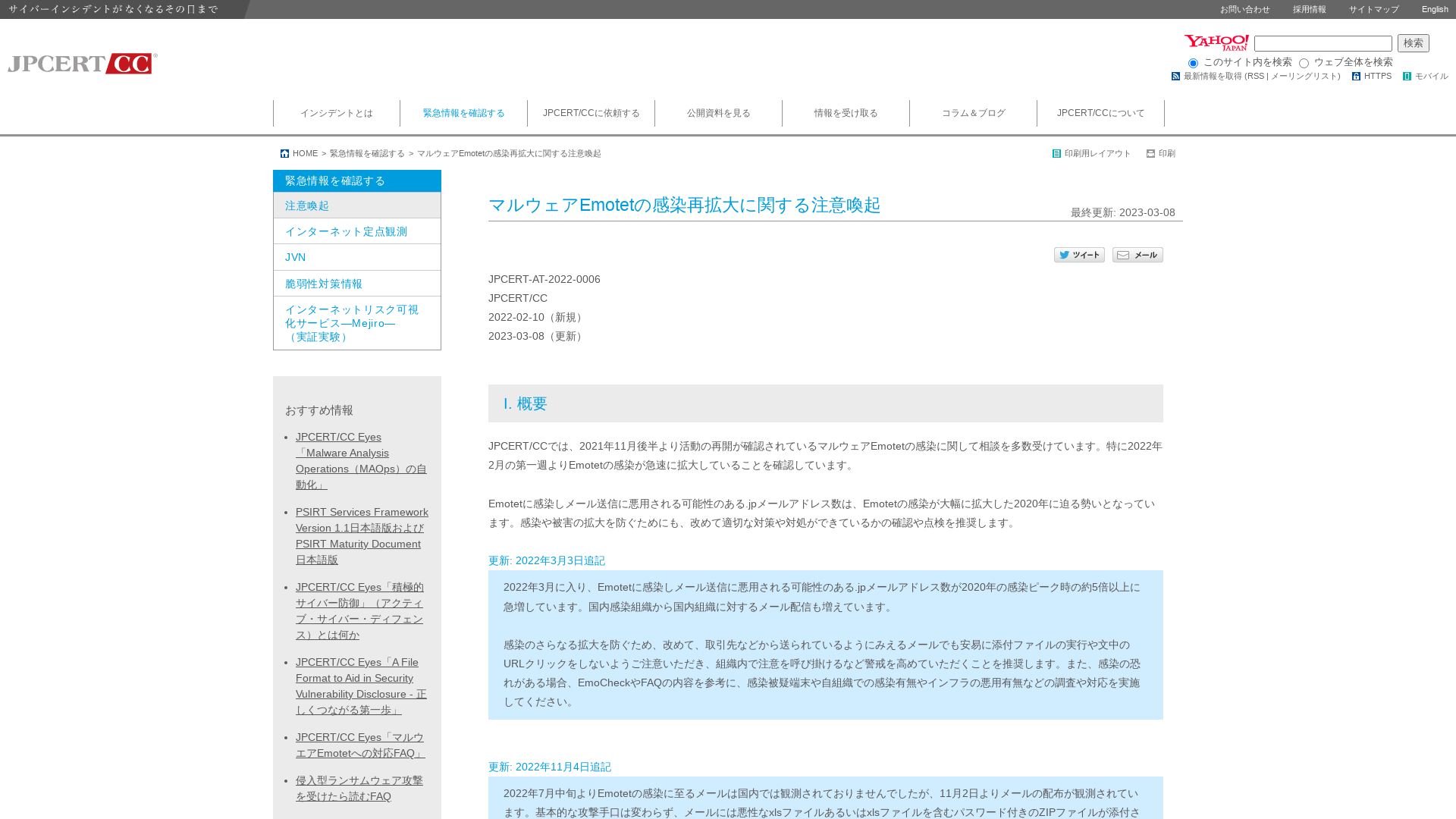
Task: Switch to English version
Action: (1435, 10)
